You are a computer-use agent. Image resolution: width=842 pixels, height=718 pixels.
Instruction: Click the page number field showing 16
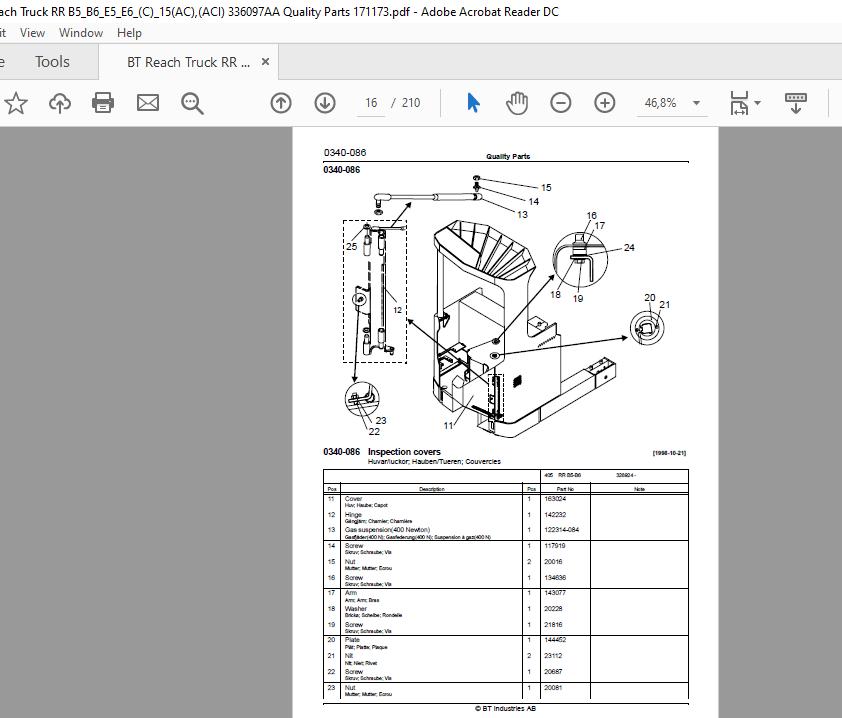(371, 103)
